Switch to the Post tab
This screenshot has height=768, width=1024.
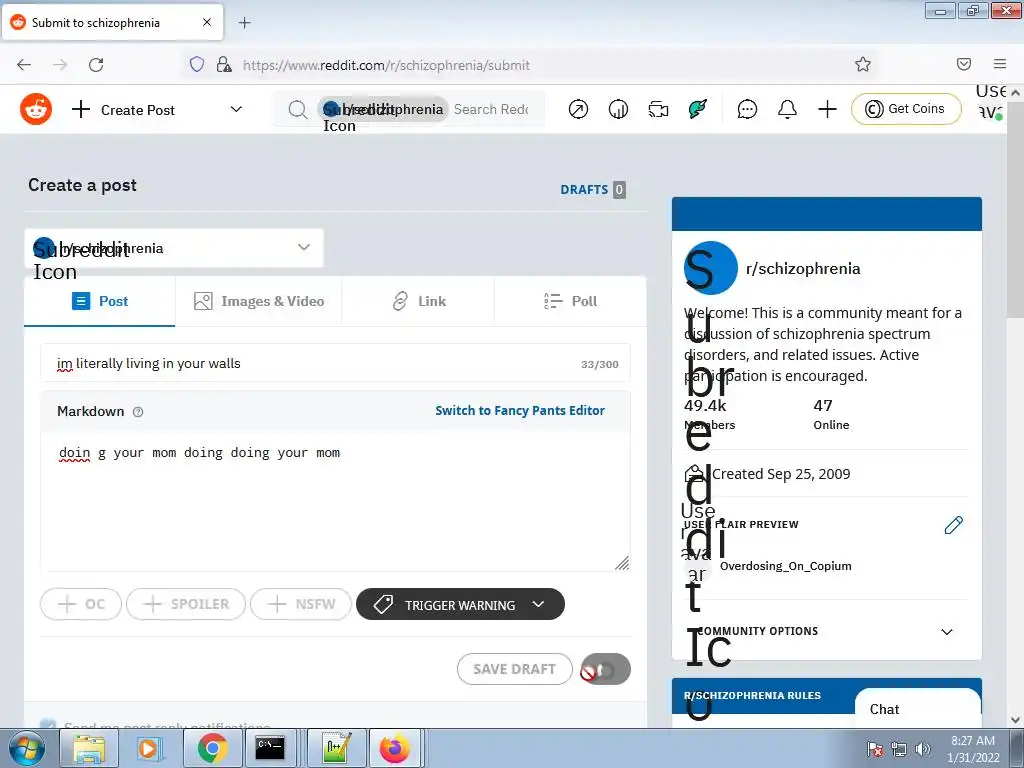click(x=99, y=301)
